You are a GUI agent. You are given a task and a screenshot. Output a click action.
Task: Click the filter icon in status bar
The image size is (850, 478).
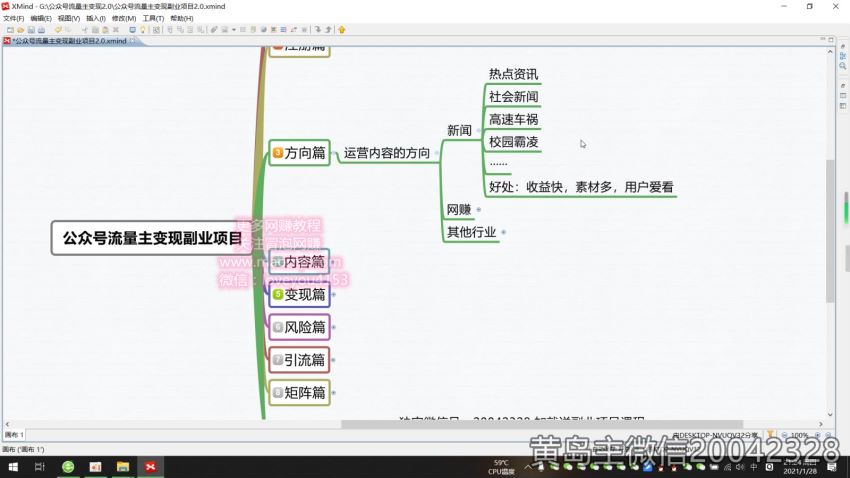771,435
